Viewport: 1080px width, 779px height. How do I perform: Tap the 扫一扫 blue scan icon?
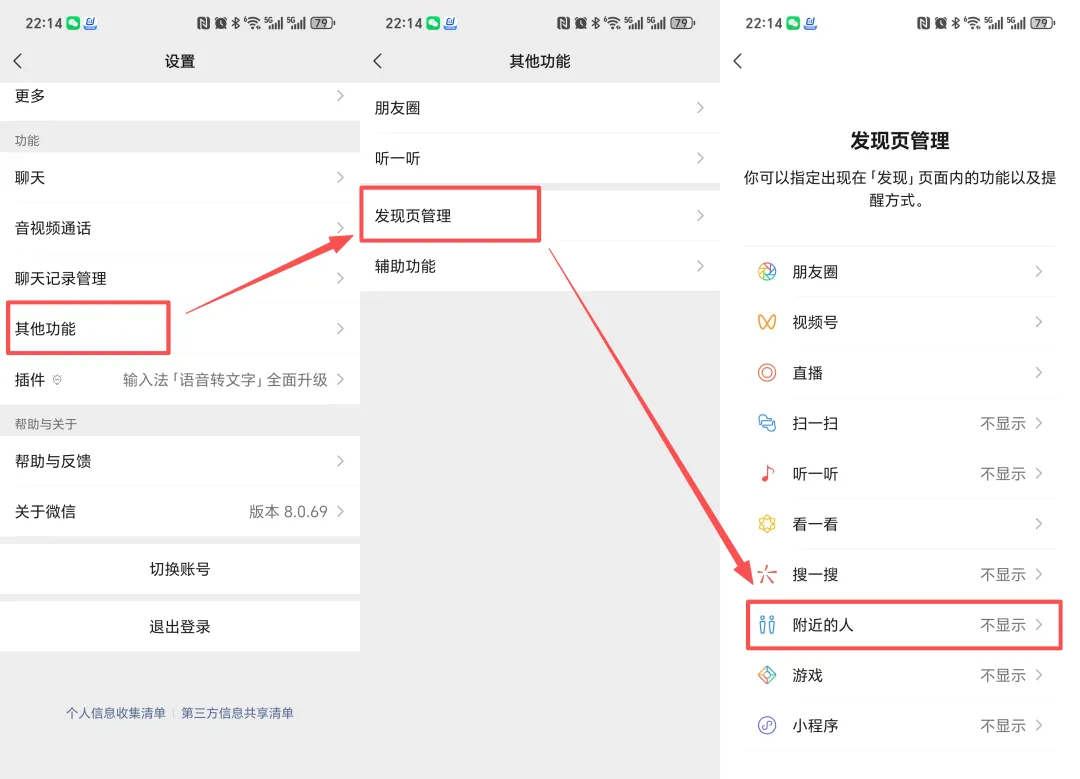767,423
